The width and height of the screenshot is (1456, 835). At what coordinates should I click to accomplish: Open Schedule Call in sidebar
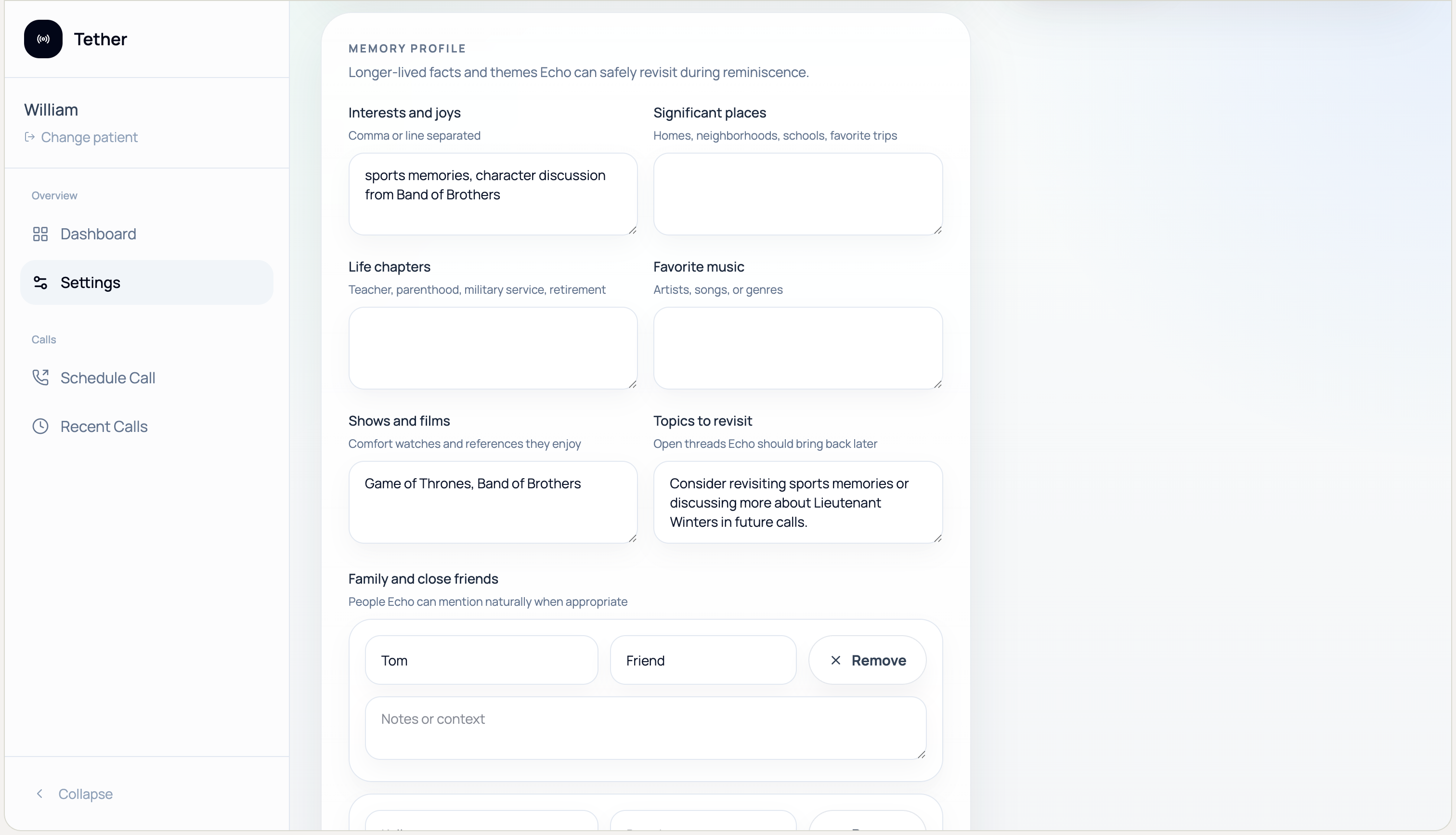coord(108,378)
